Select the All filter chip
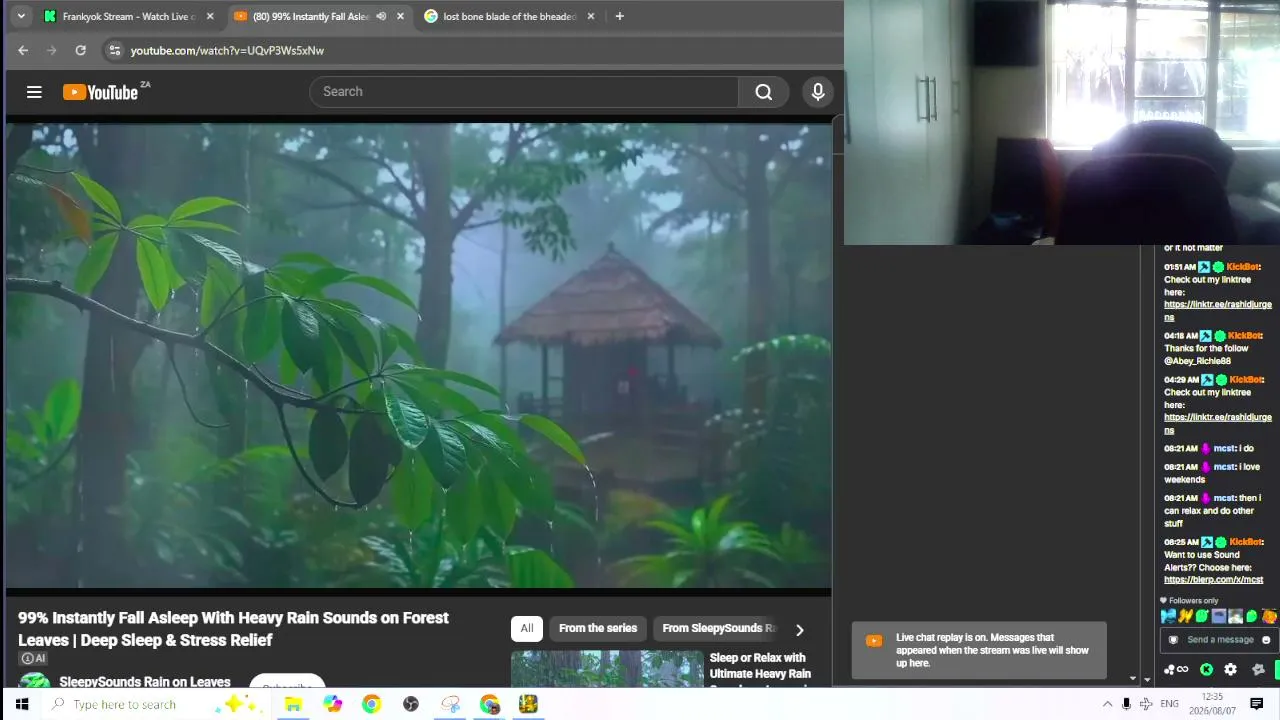The height and width of the screenshot is (720, 1280). coord(527,628)
